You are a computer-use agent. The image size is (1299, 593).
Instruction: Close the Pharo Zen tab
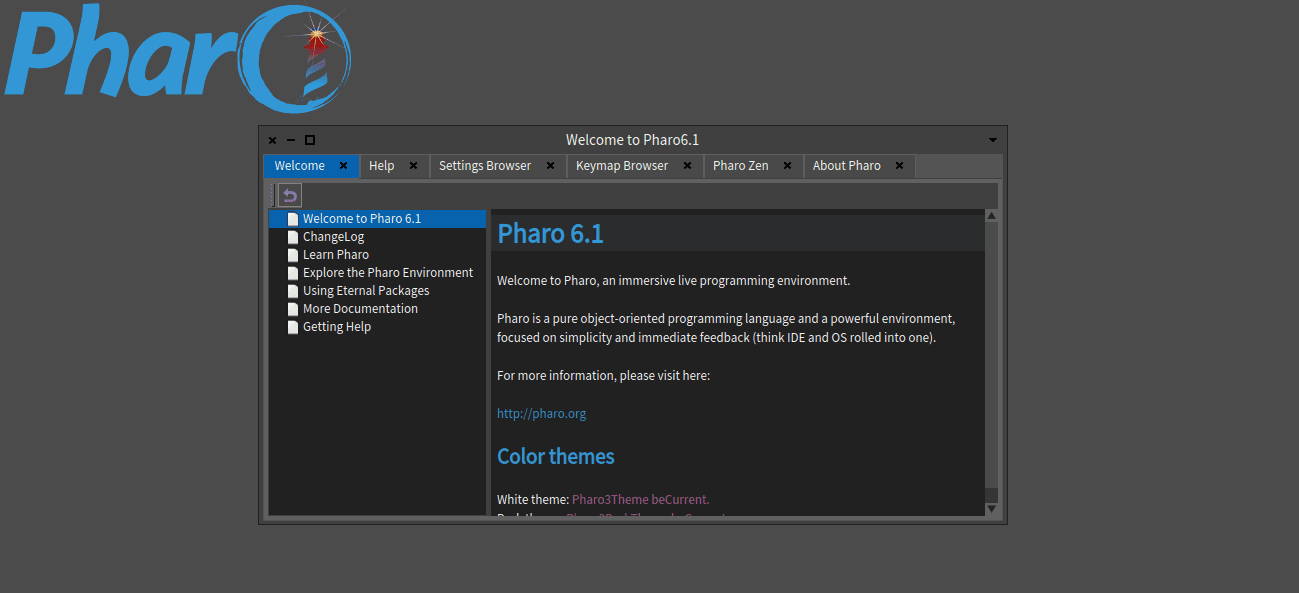coord(786,166)
